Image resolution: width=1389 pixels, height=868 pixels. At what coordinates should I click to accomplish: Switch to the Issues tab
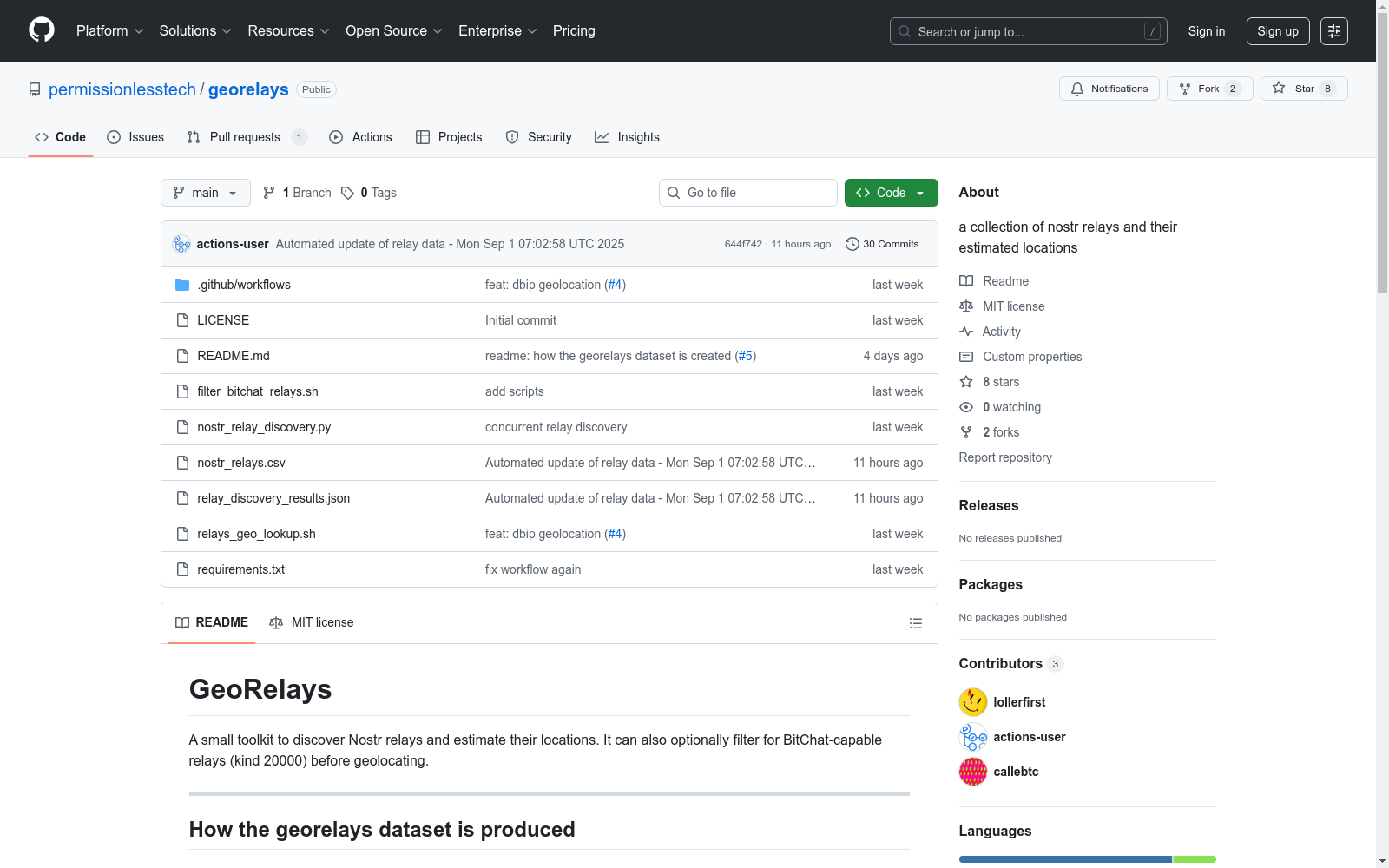(135, 137)
